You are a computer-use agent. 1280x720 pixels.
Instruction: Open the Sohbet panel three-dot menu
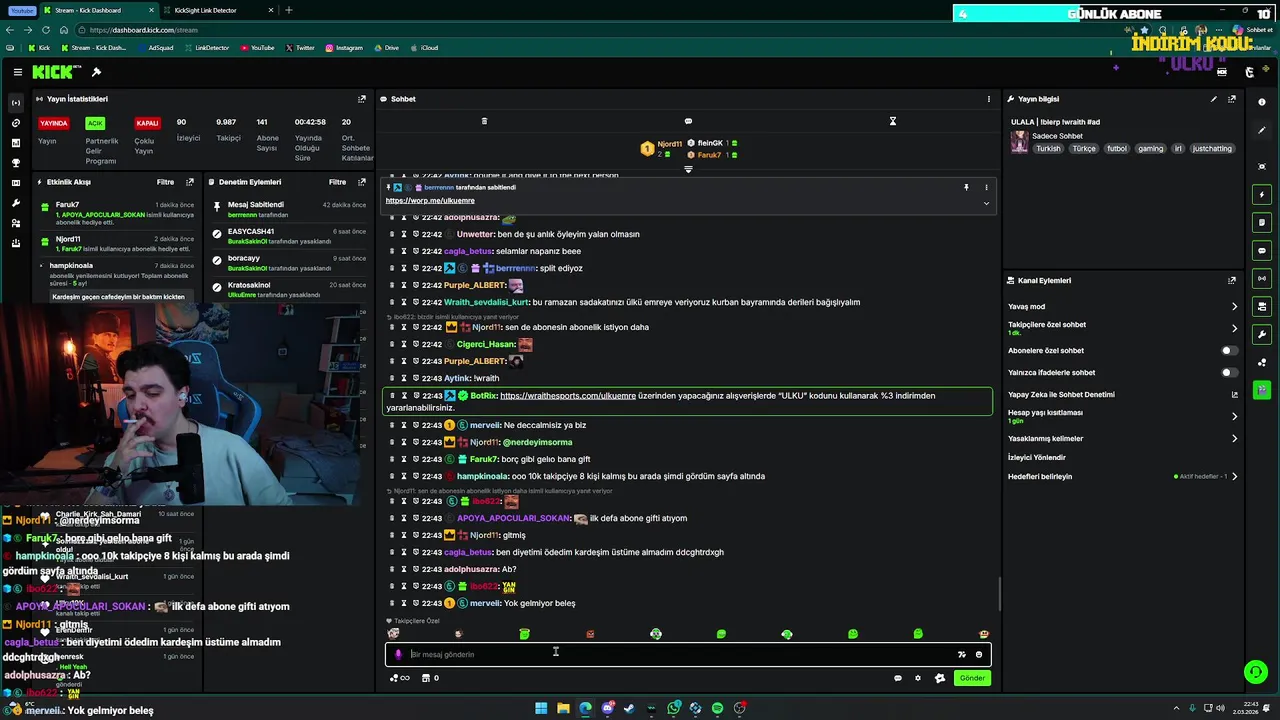(989, 99)
